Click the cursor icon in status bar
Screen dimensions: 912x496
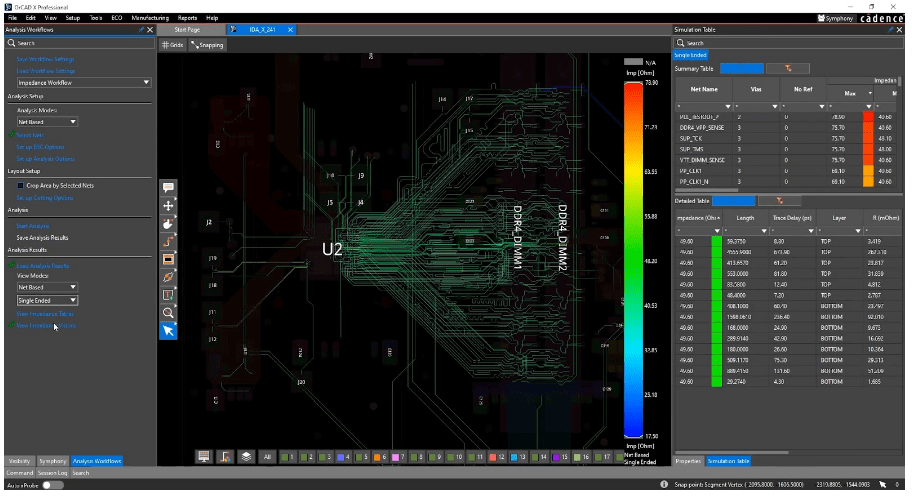click(883, 484)
